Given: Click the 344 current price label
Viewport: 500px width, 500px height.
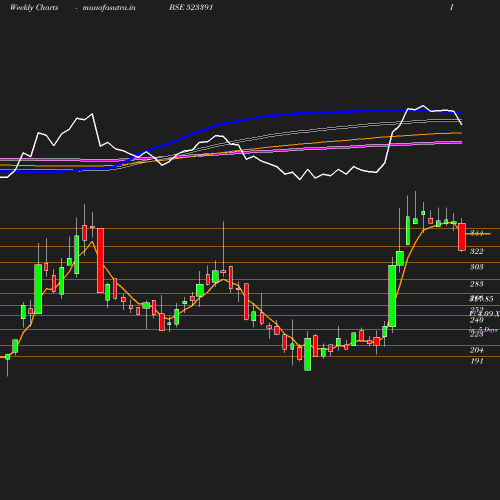Looking at the screenshot, I should [477, 233].
